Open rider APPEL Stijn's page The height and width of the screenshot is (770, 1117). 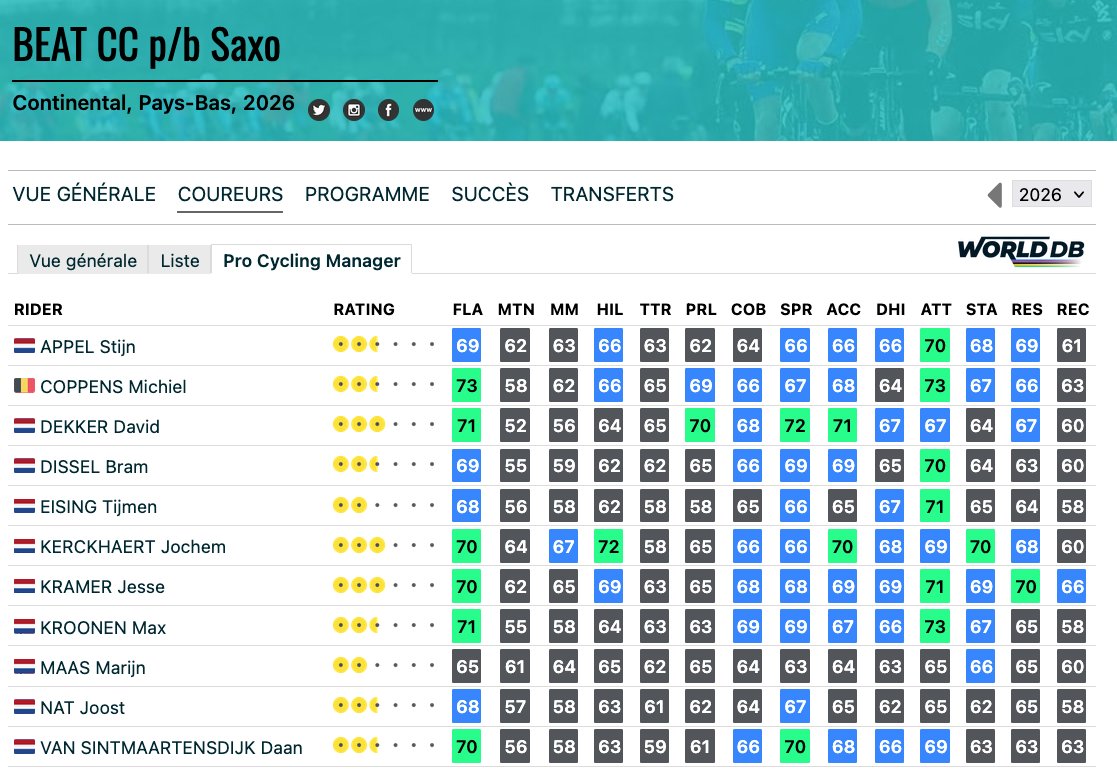(88, 347)
